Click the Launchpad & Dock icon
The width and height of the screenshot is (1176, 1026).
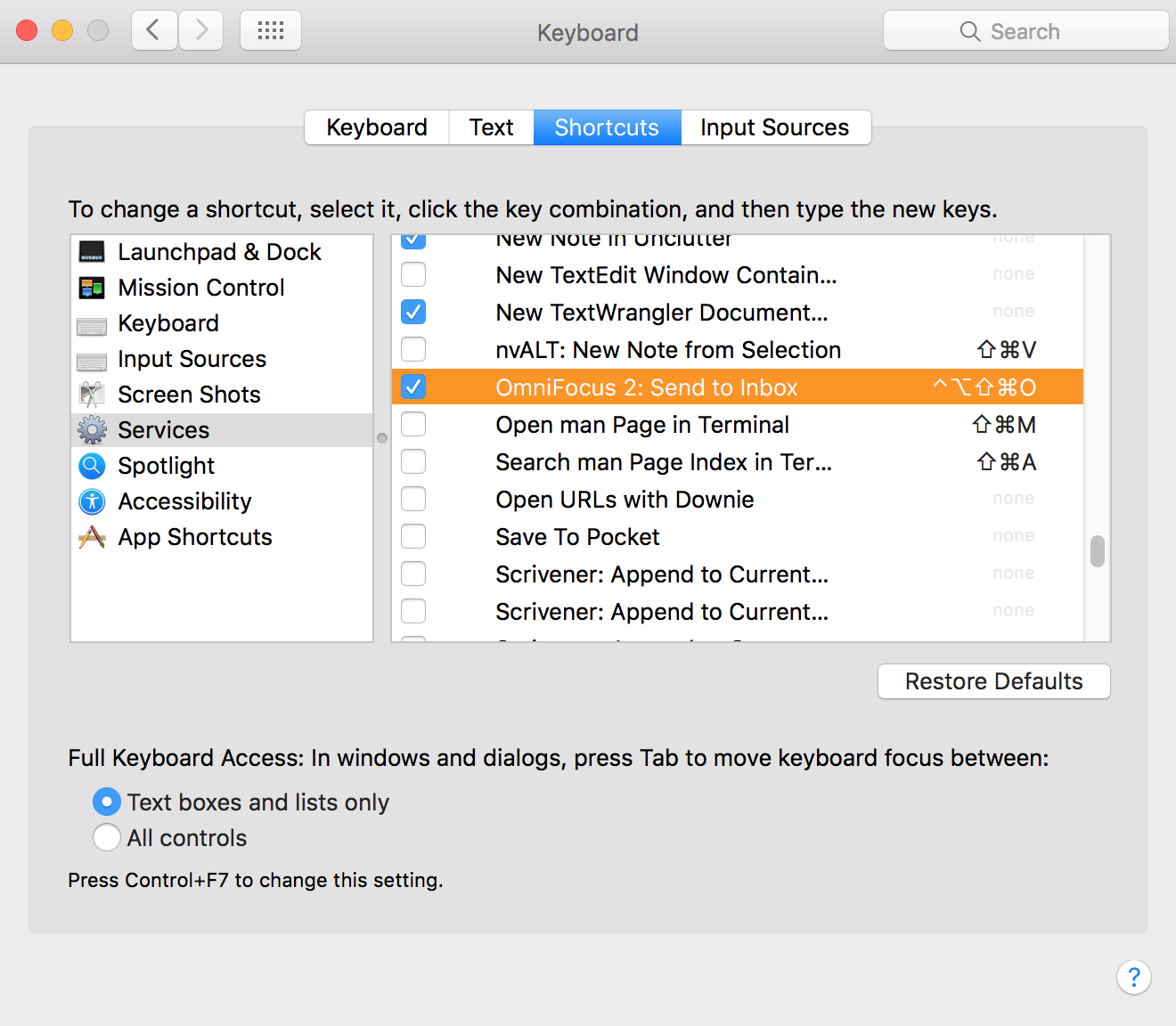(92, 252)
